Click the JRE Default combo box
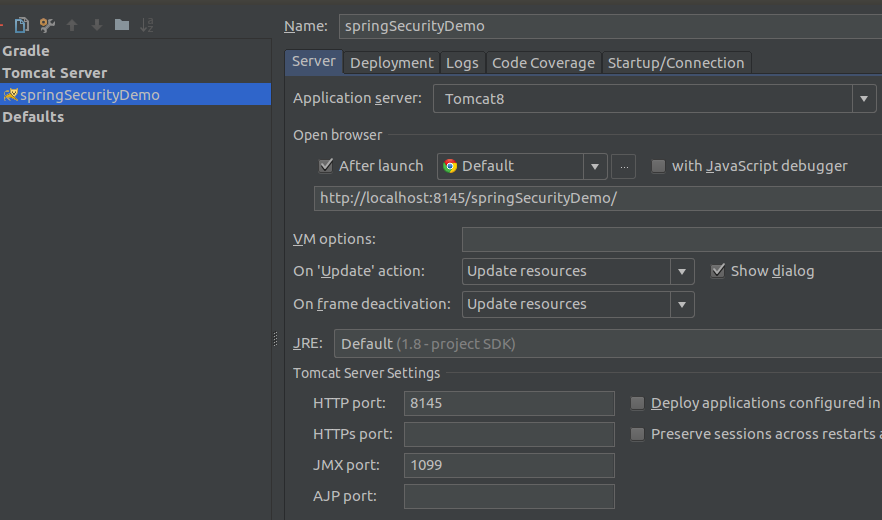882x520 pixels. click(608, 344)
